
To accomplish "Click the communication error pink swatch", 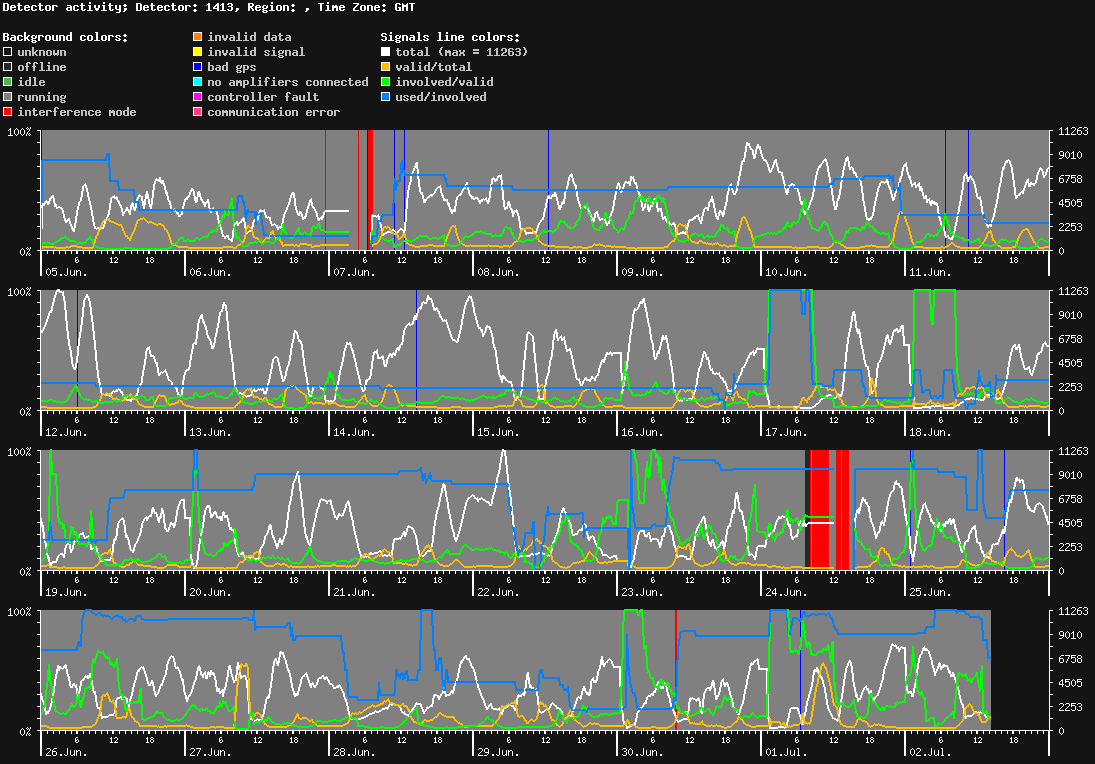I will (x=198, y=112).
